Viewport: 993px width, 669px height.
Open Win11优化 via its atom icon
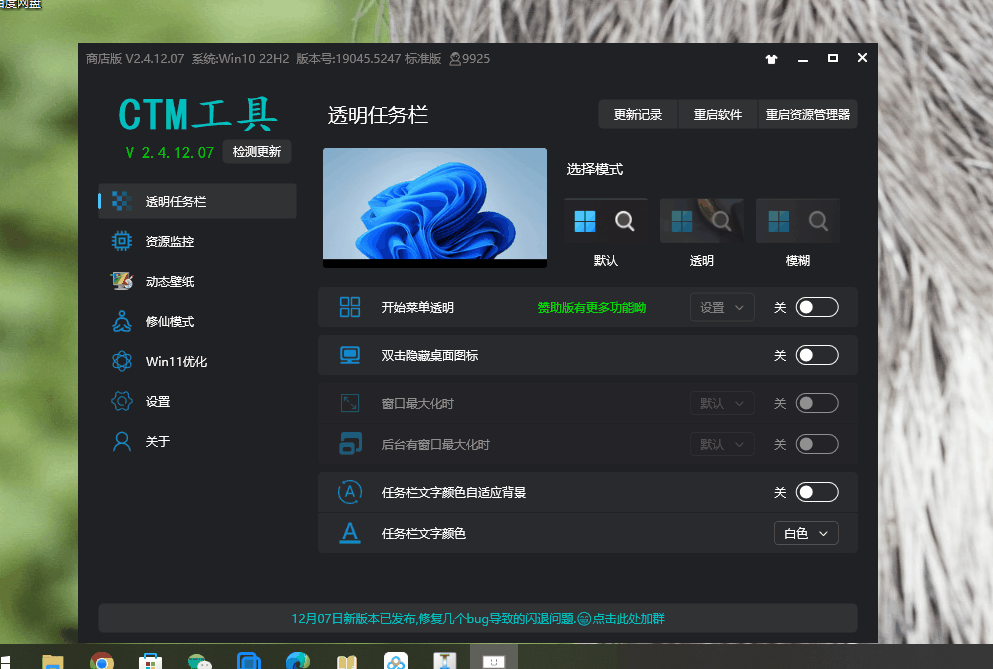(x=122, y=361)
